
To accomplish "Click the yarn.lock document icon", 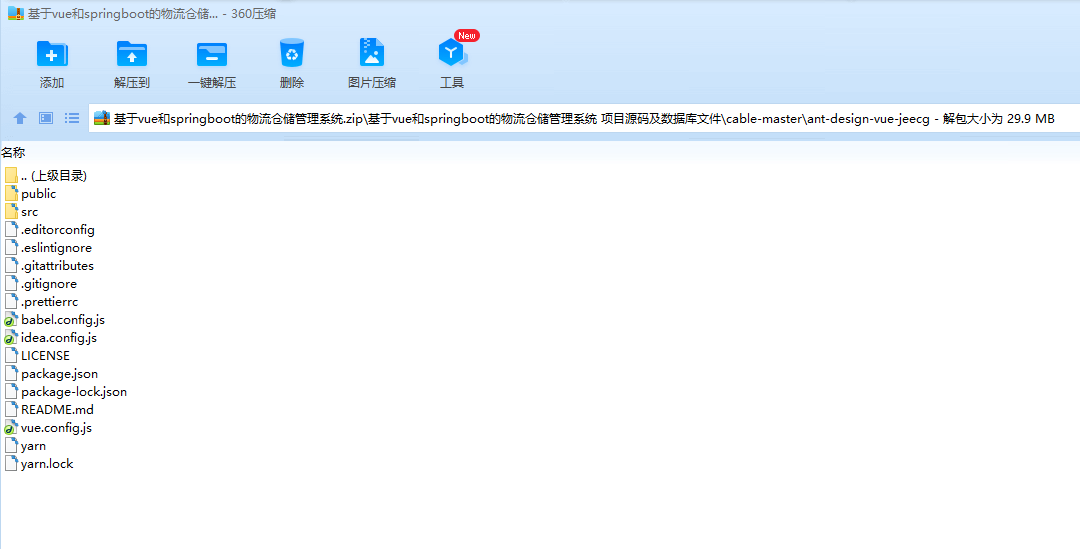I will tap(11, 464).
